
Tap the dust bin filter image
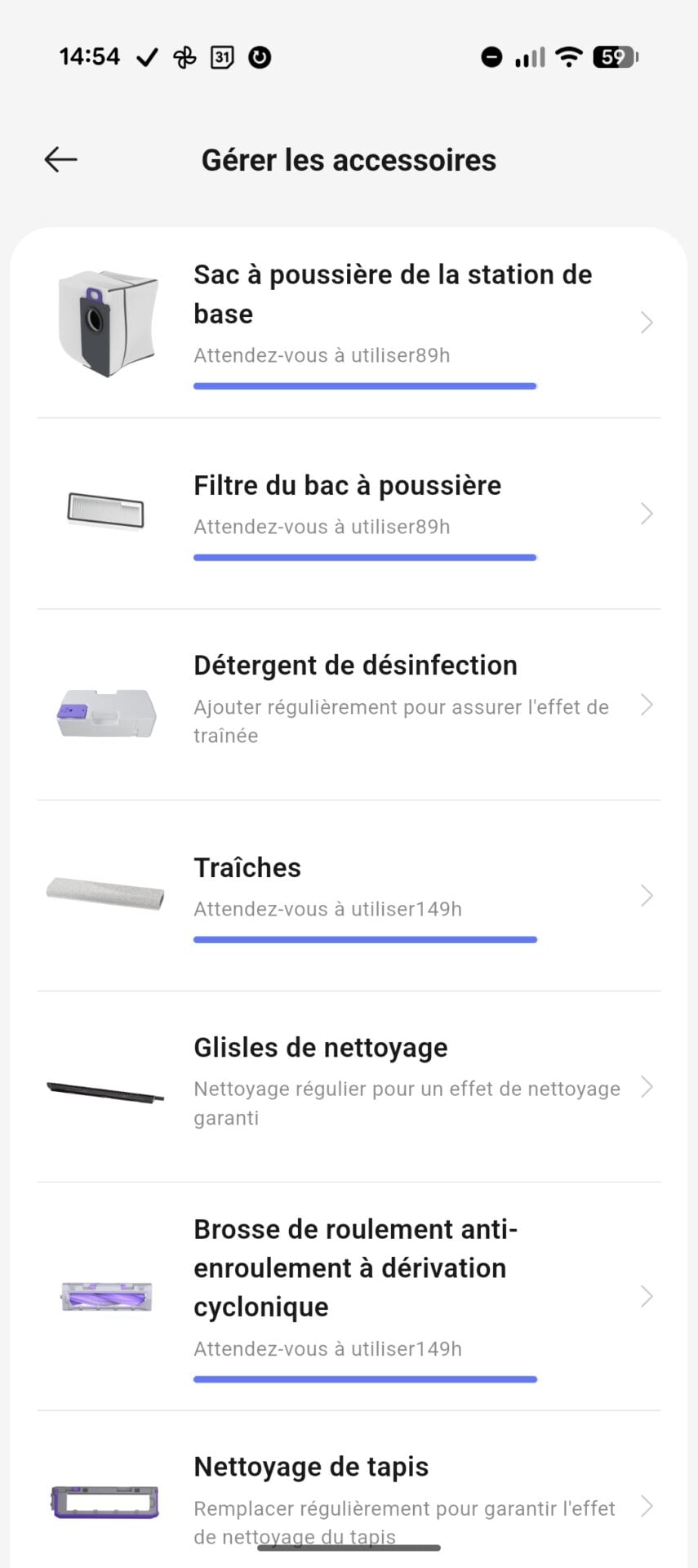coord(105,512)
